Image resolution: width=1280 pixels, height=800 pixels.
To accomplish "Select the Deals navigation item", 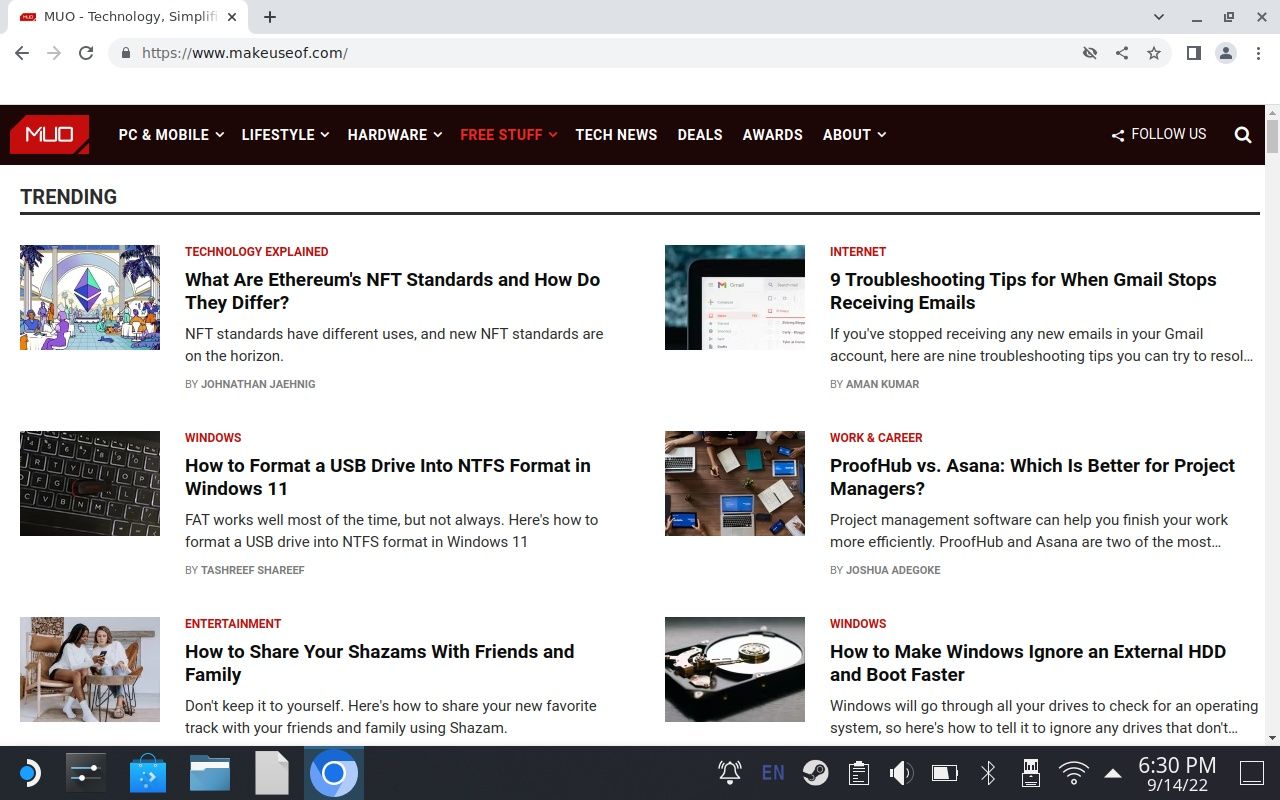I will pos(699,134).
